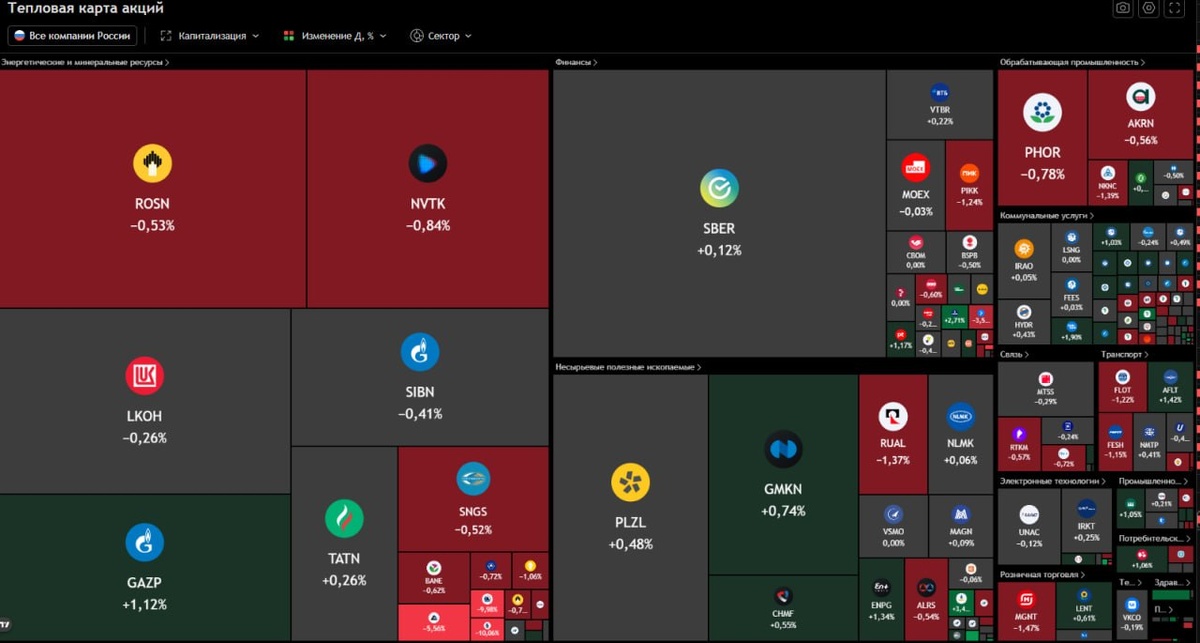Select the FESH tile

click(1116, 441)
